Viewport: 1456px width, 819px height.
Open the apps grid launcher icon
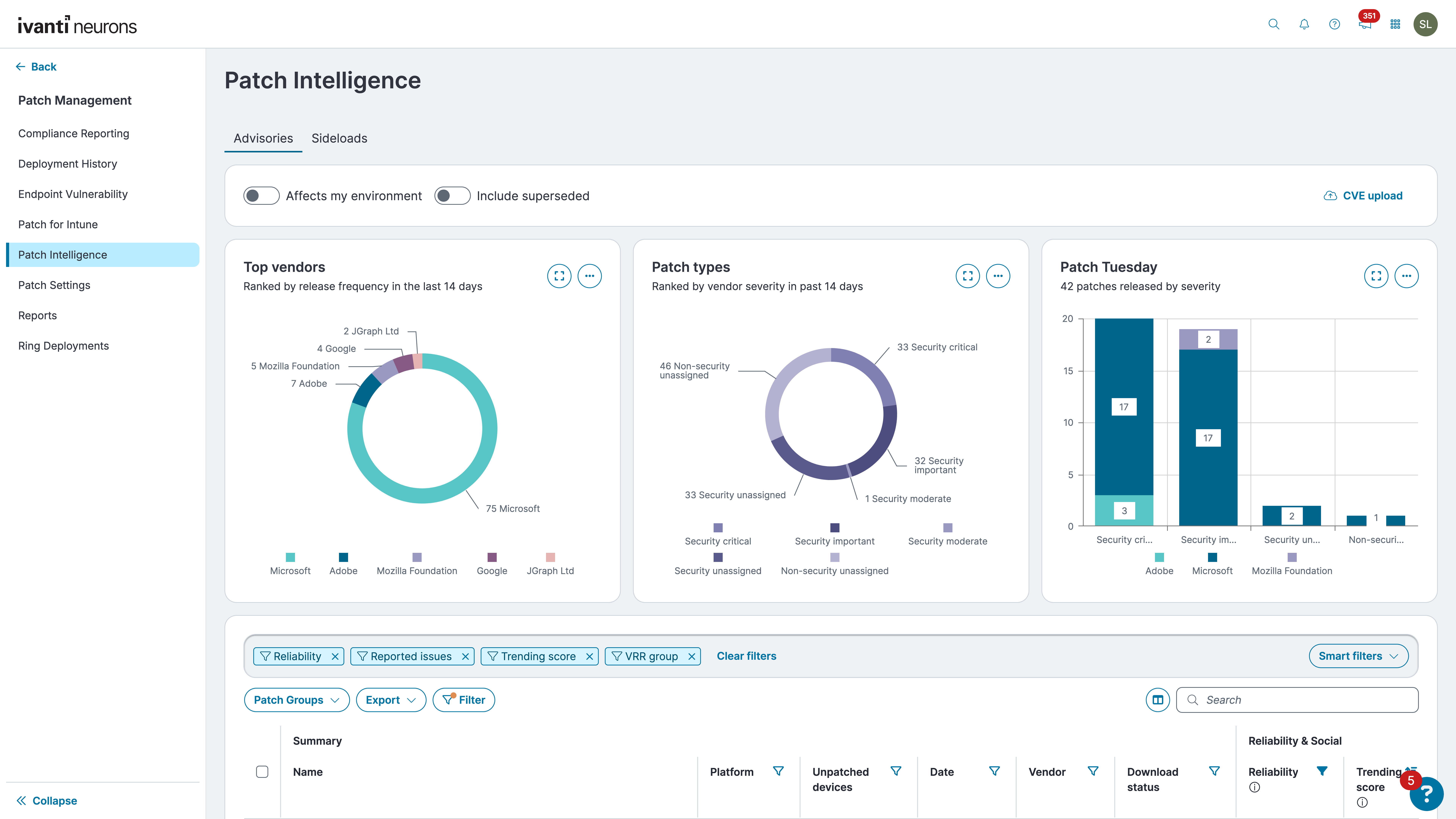tap(1395, 24)
